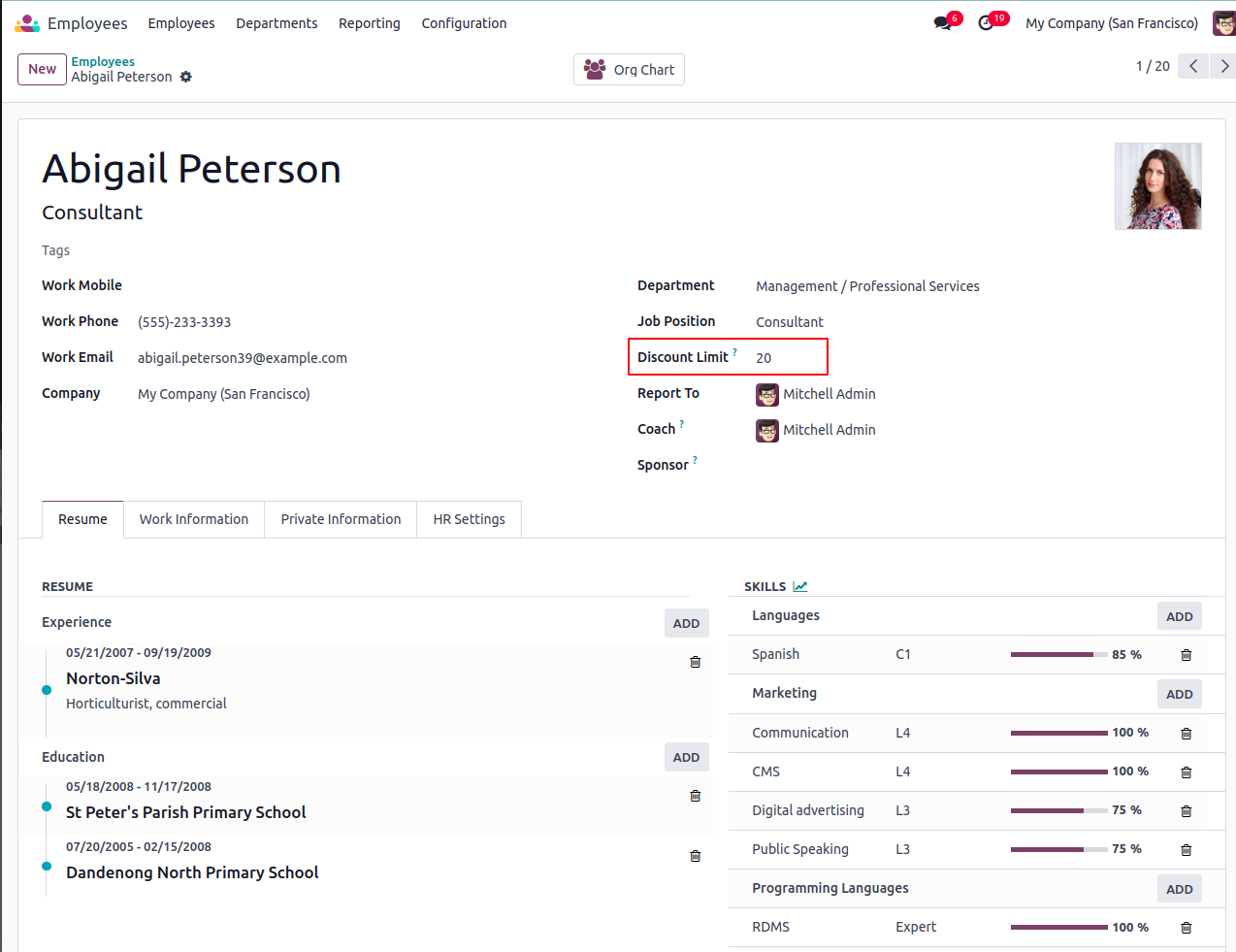Click the Discount Limit input field
The height and width of the screenshot is (952, 1236).
(788, 358)
